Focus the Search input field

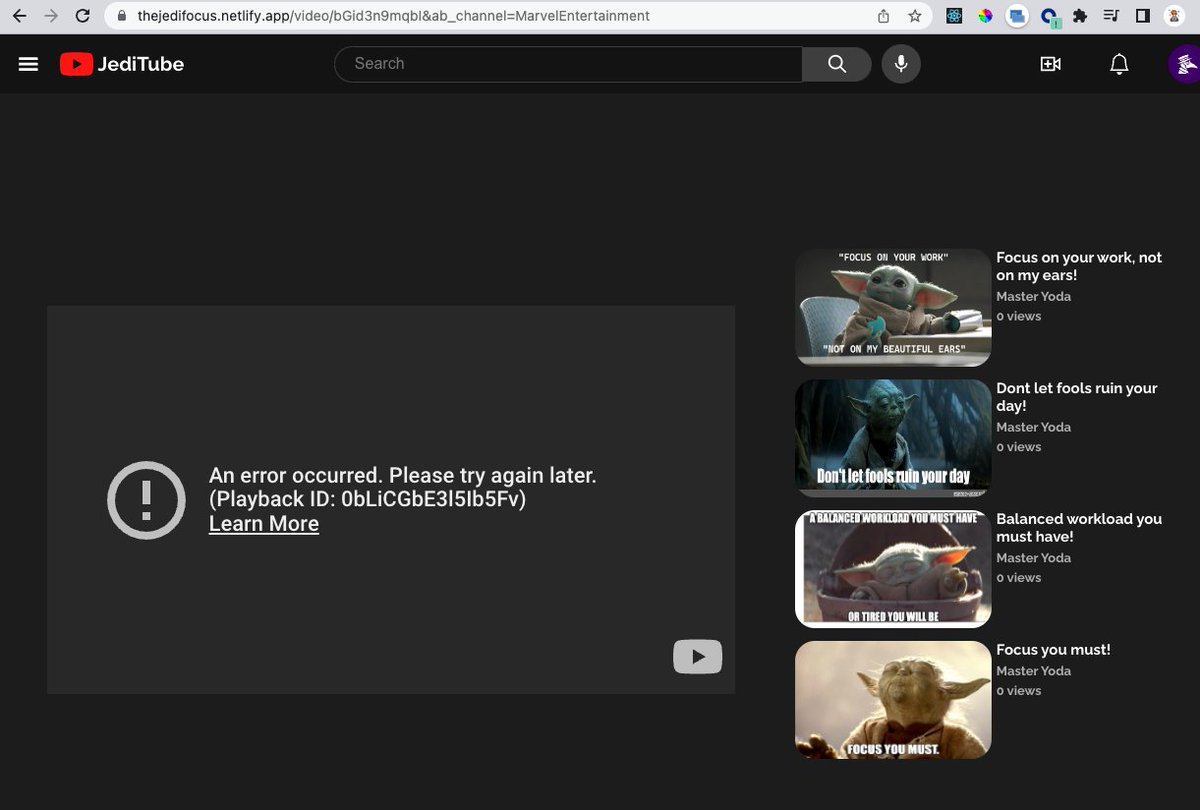[569, 64]
